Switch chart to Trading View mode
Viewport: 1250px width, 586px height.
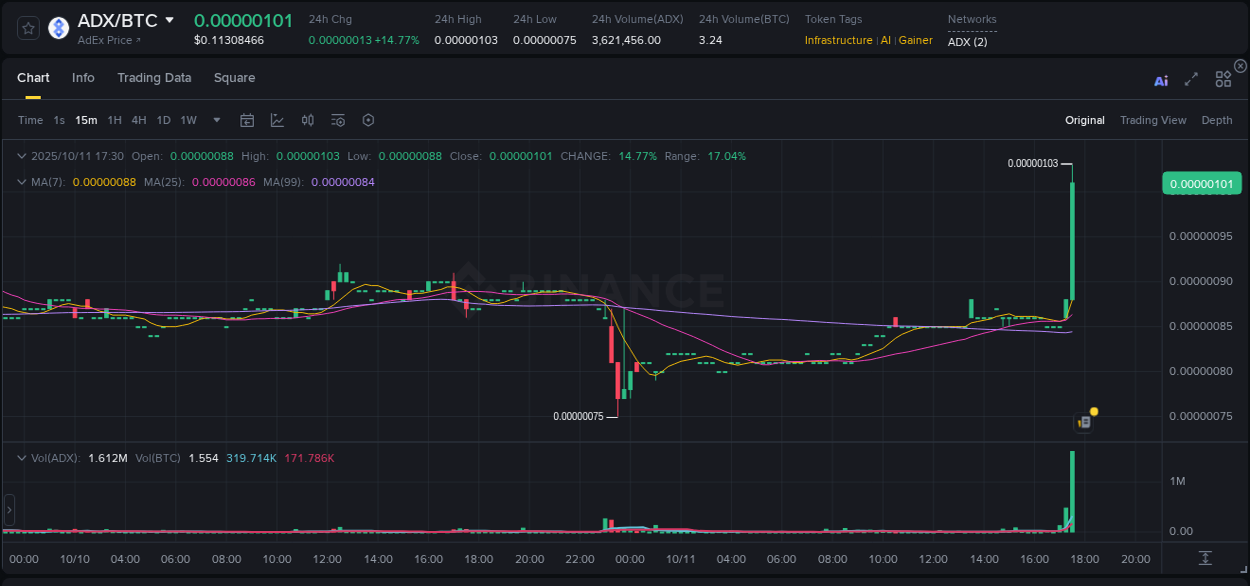(x=1152, y=120)
